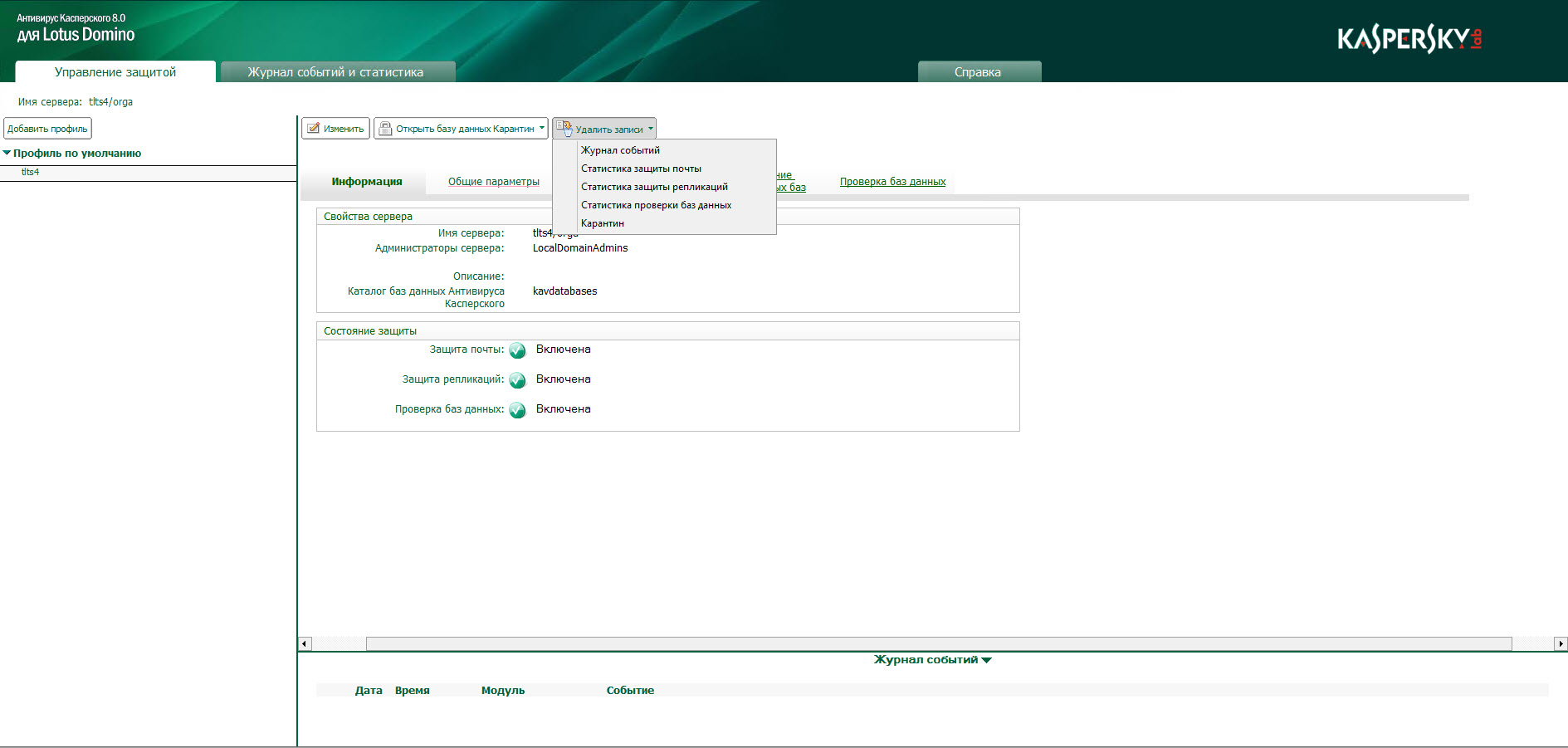Select the tlts4 server in the profile tree
Screen dimensions: 1568x748
point(31,172)
